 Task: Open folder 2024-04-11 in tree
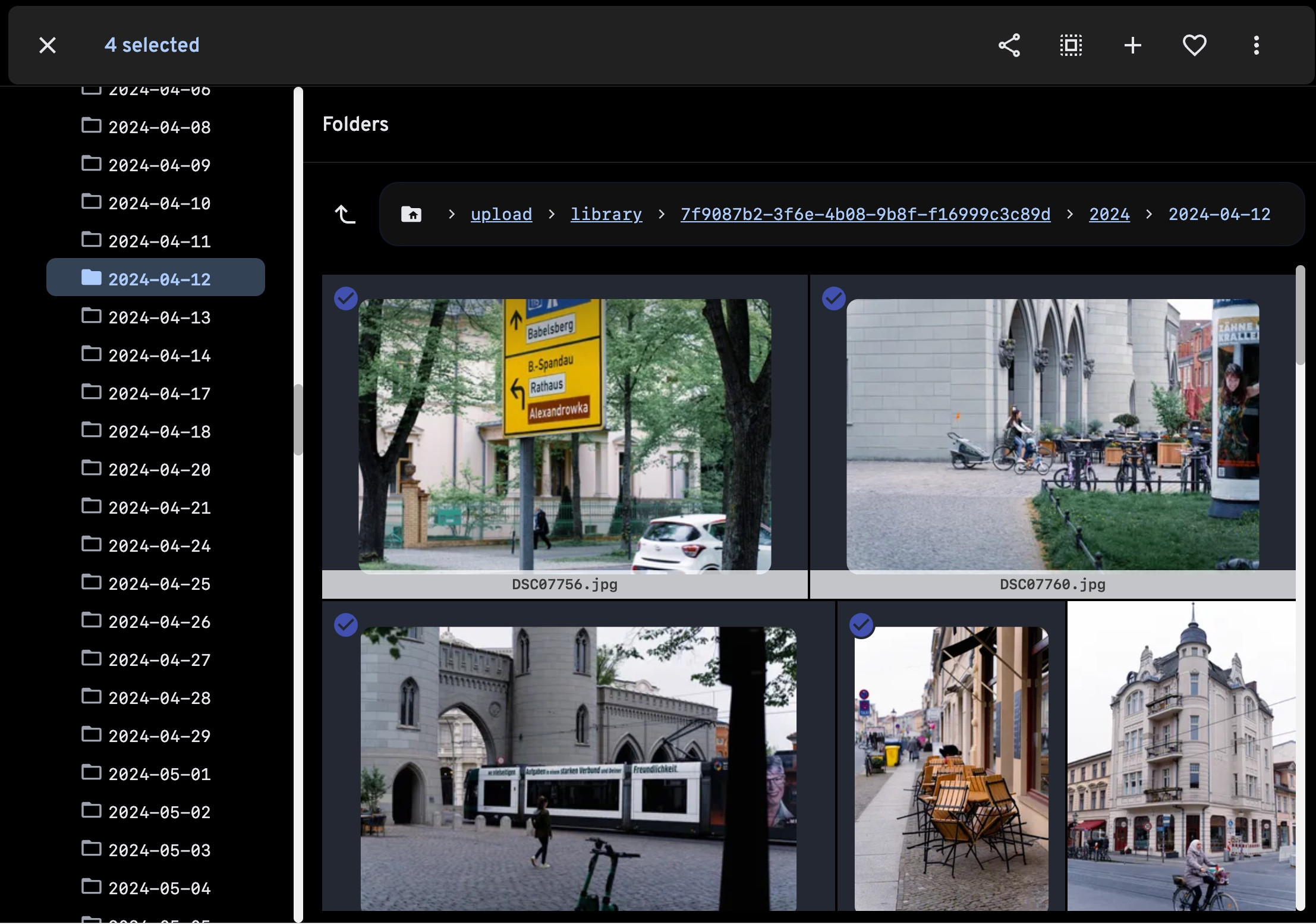156,241
